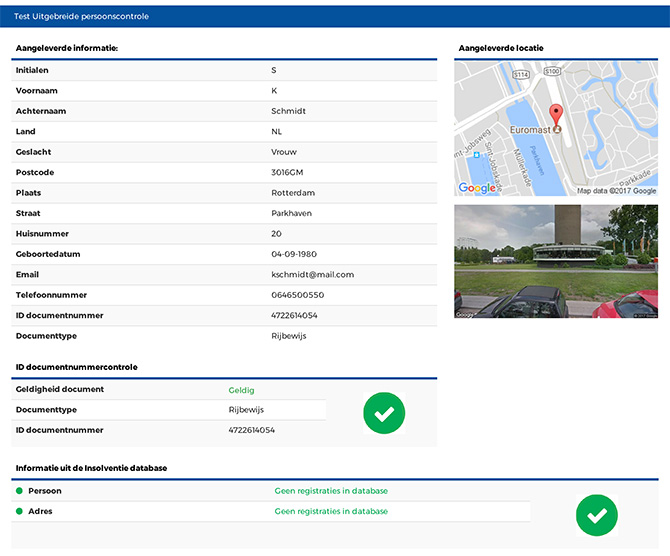
Task: Select Rijbewijs in the Aangeleverde informatie table
Action: pos(288,336)
